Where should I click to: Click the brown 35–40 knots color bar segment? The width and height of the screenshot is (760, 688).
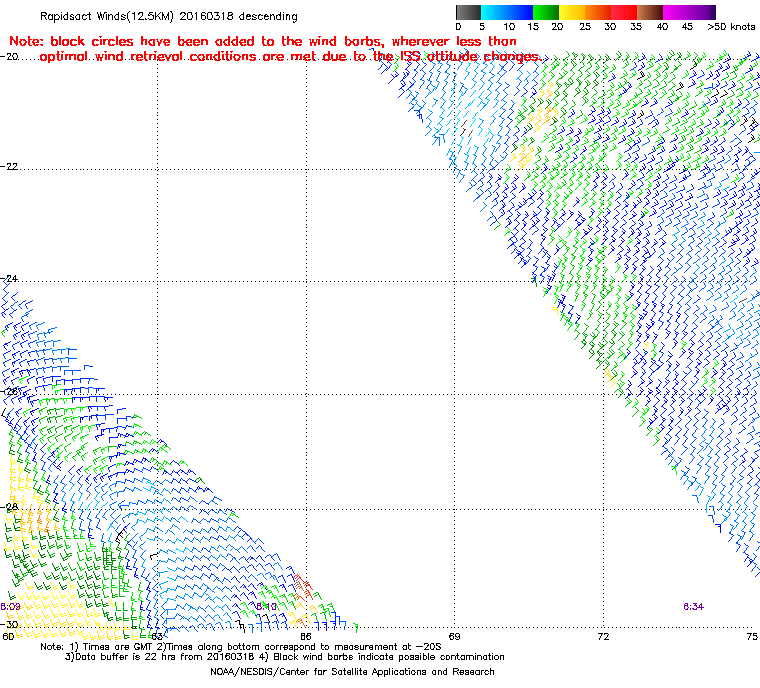point(650,12)
